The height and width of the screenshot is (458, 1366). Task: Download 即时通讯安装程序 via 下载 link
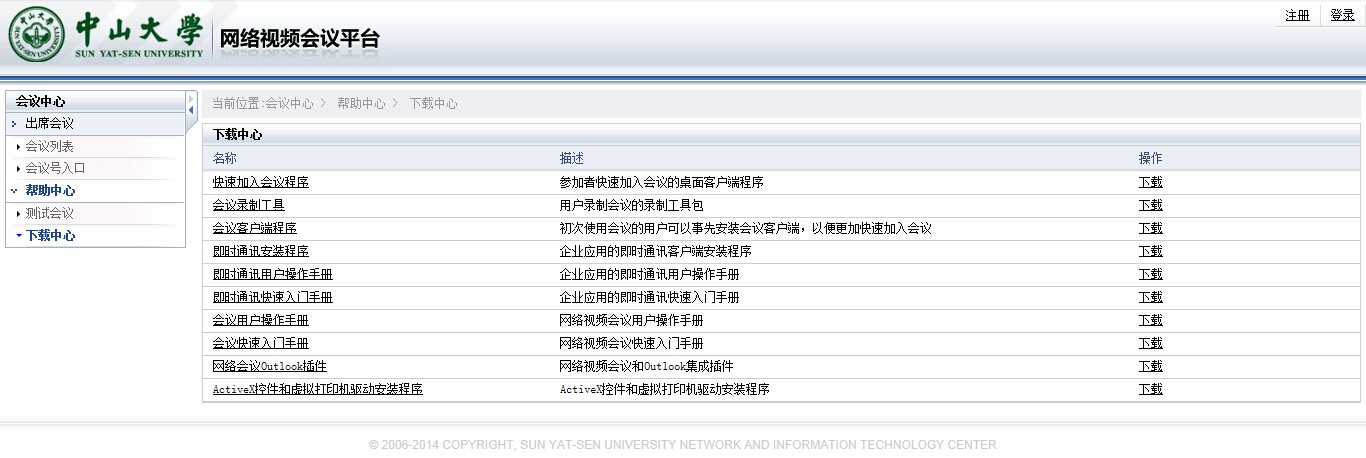[x=1151, y=252]
